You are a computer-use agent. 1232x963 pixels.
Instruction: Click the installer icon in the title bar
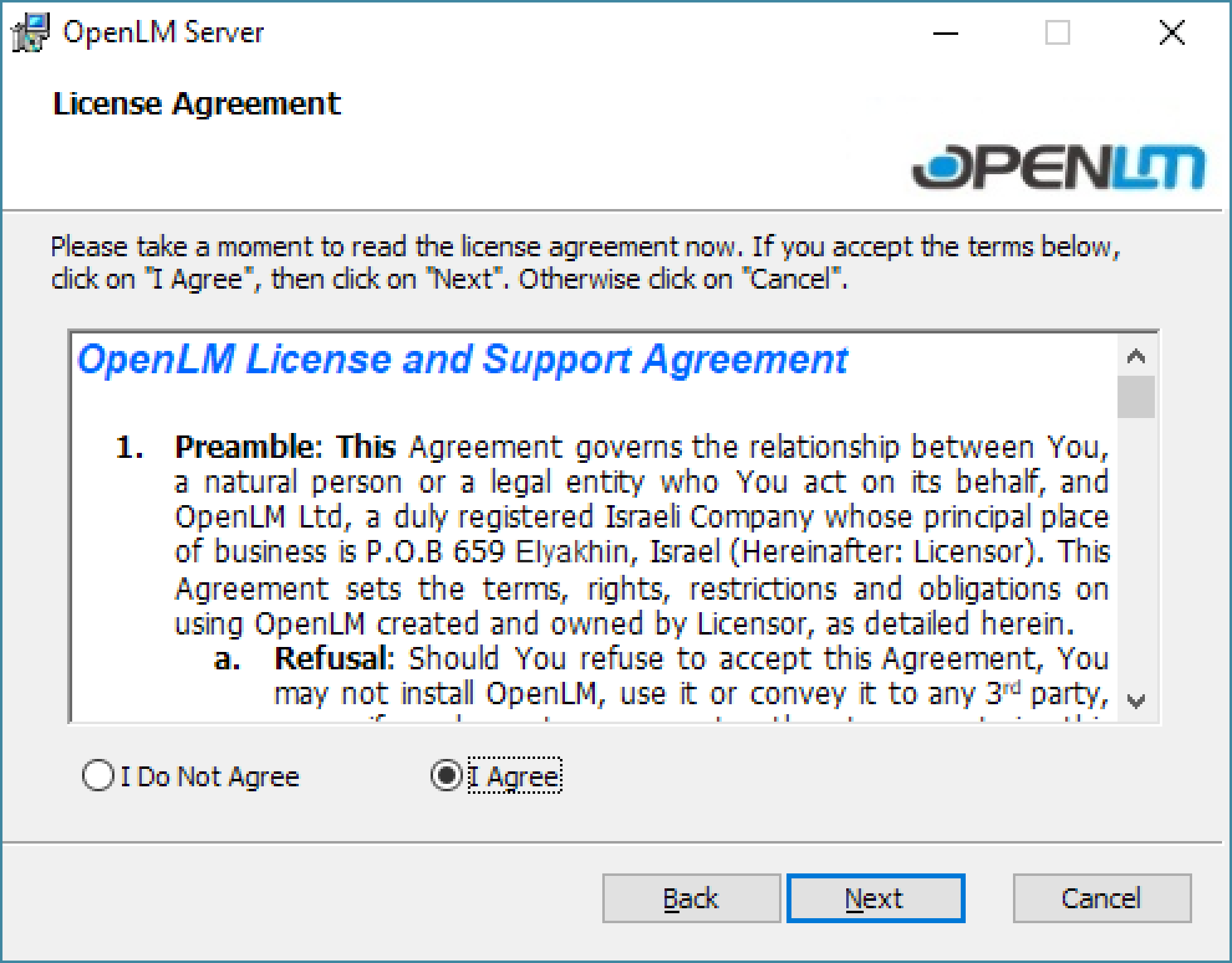point(30,32)
